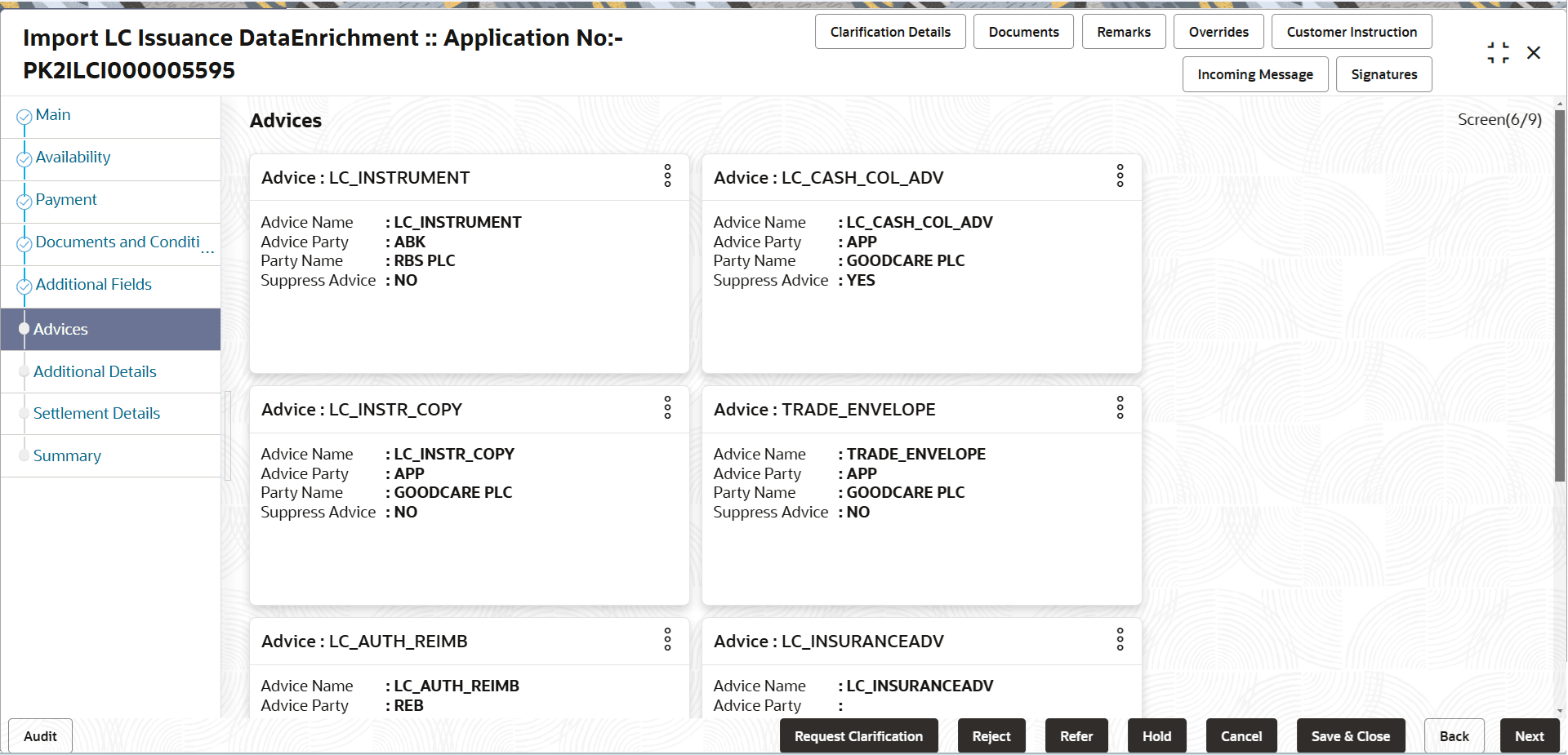
Task: Click the 'Advice : LC_AUTH_REIMB' card title
Action: tap(364, 642)
